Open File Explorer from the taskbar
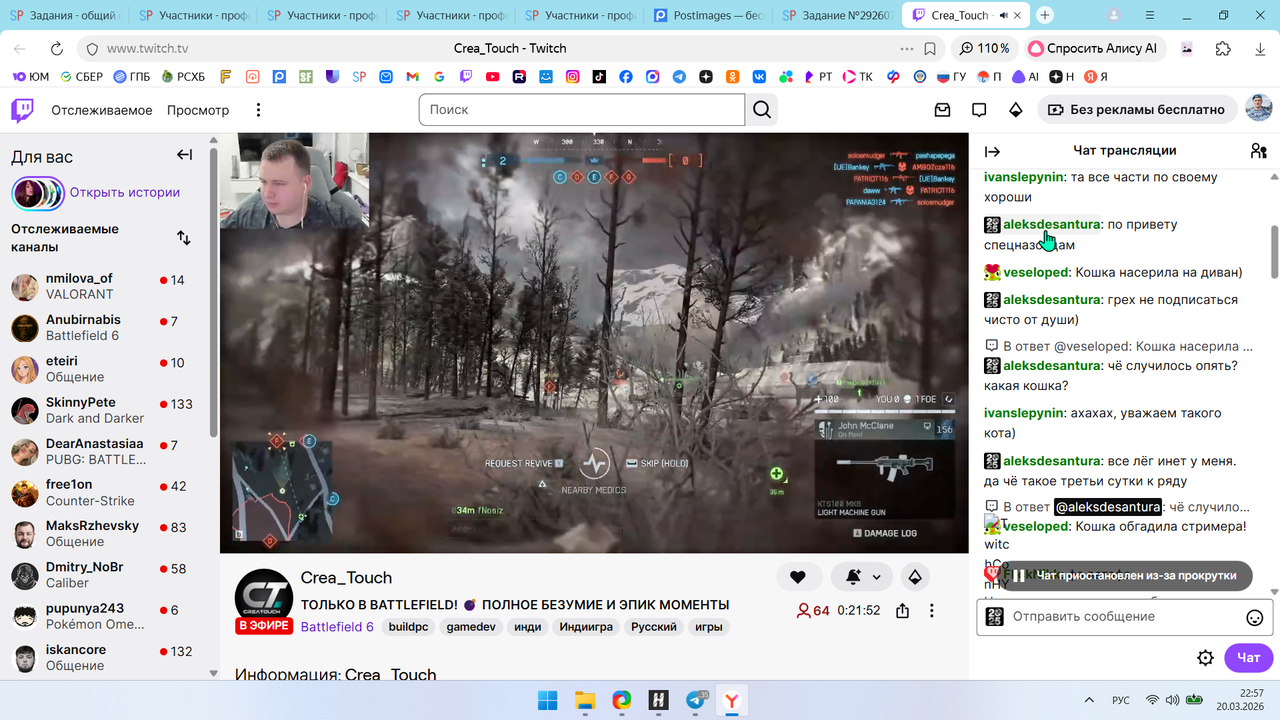Viewport: 1280px width, 720px height. coord(585,700)
